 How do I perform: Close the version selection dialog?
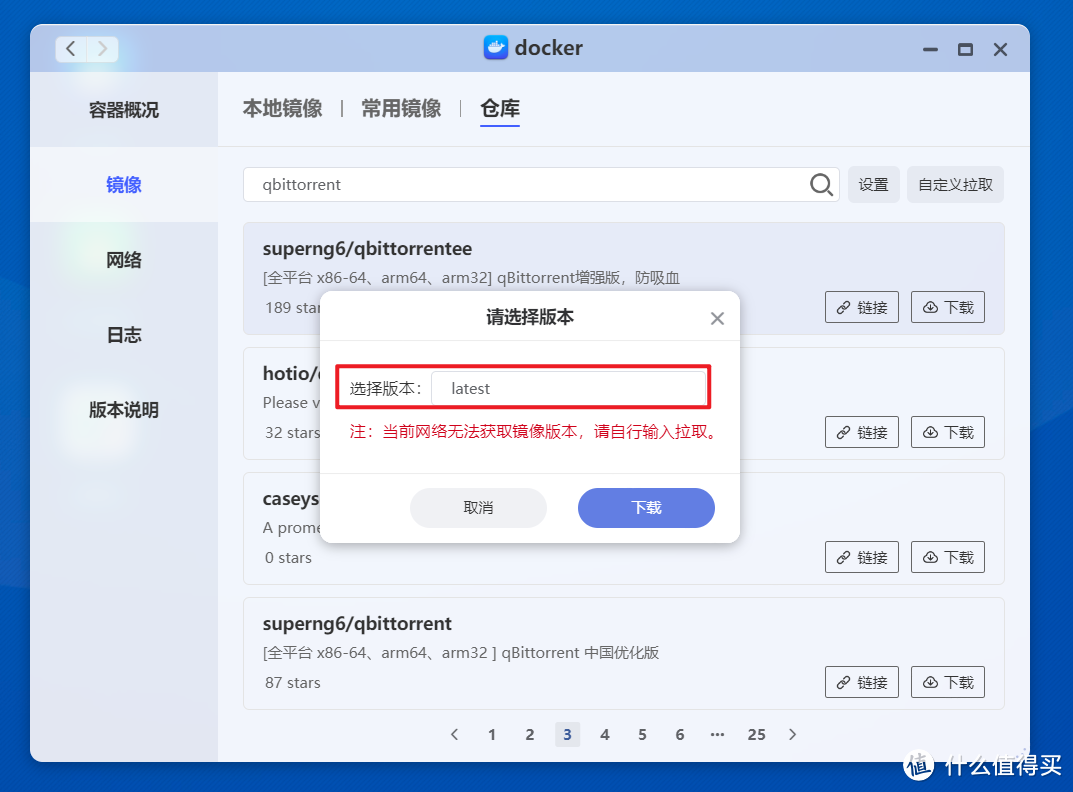(716, 318)
